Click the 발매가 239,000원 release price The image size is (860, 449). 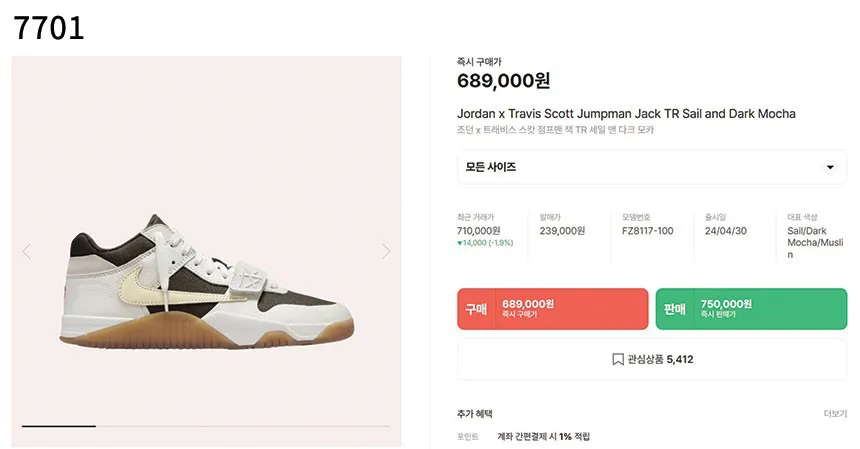click(x=562, y=231)
